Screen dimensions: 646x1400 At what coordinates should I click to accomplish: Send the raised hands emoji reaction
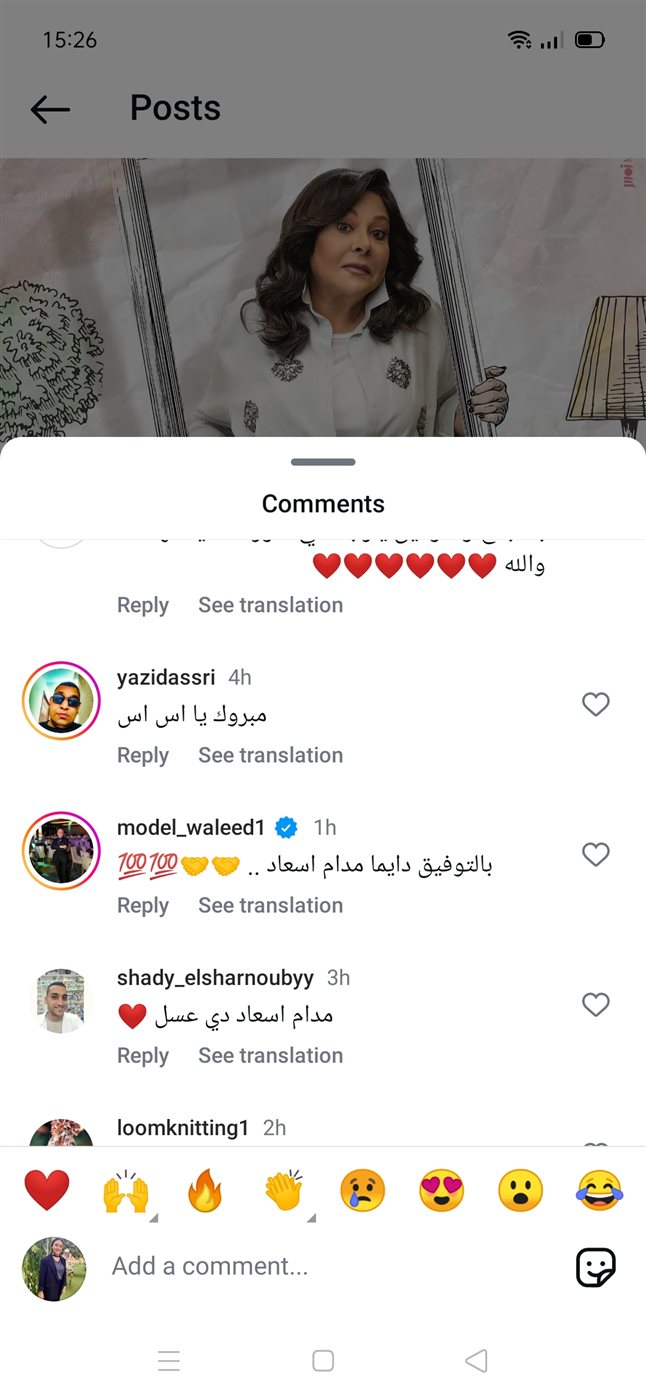coord(126,1192)
